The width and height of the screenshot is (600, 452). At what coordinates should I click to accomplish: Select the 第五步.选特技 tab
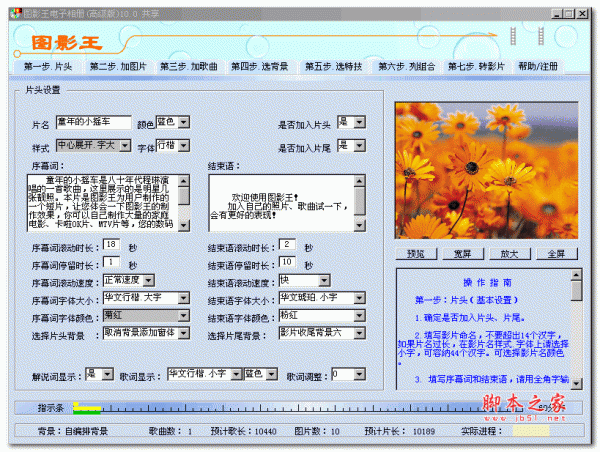333,67
